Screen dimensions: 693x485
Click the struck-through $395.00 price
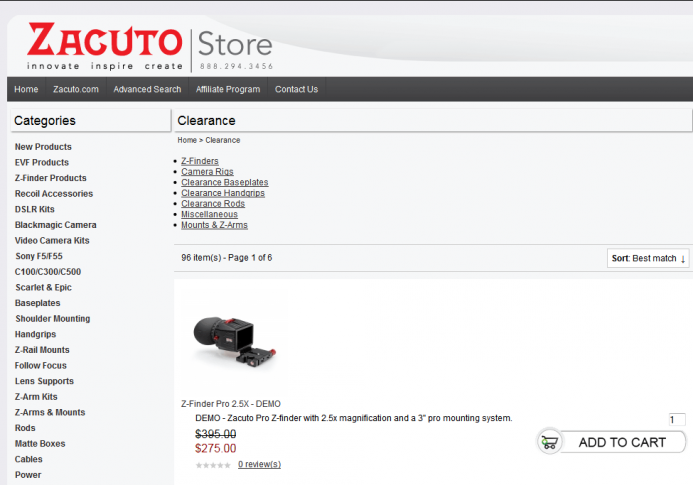(216, 434)
